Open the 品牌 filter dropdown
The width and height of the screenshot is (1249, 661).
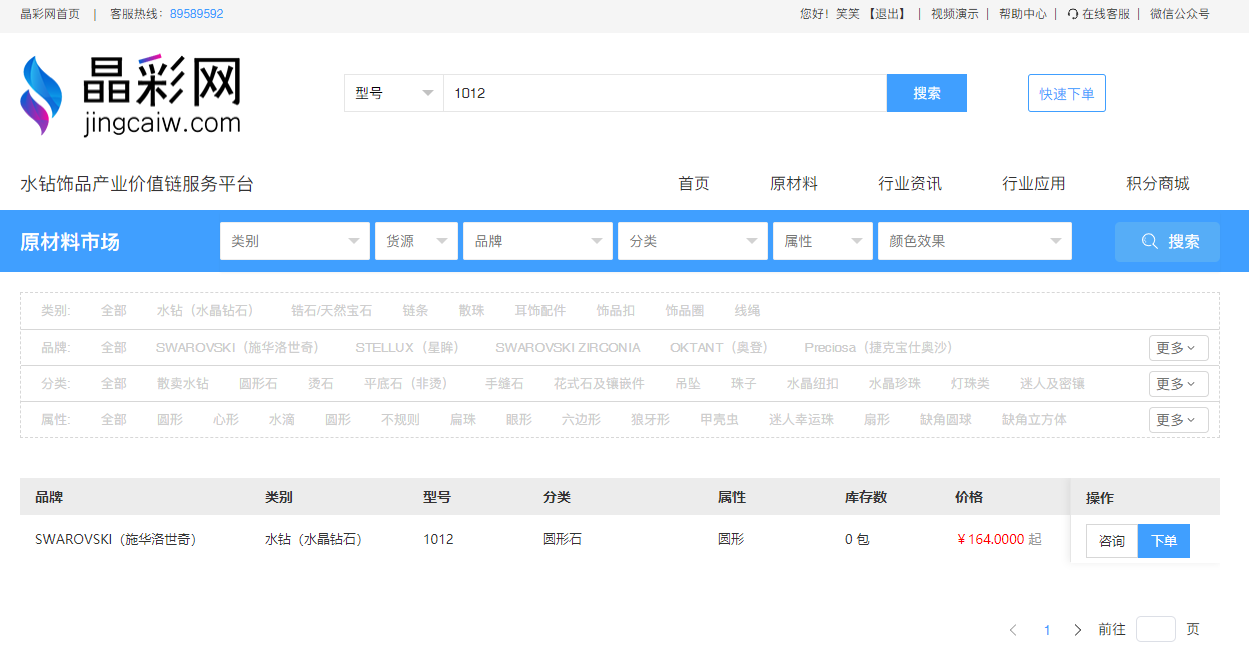537,241
